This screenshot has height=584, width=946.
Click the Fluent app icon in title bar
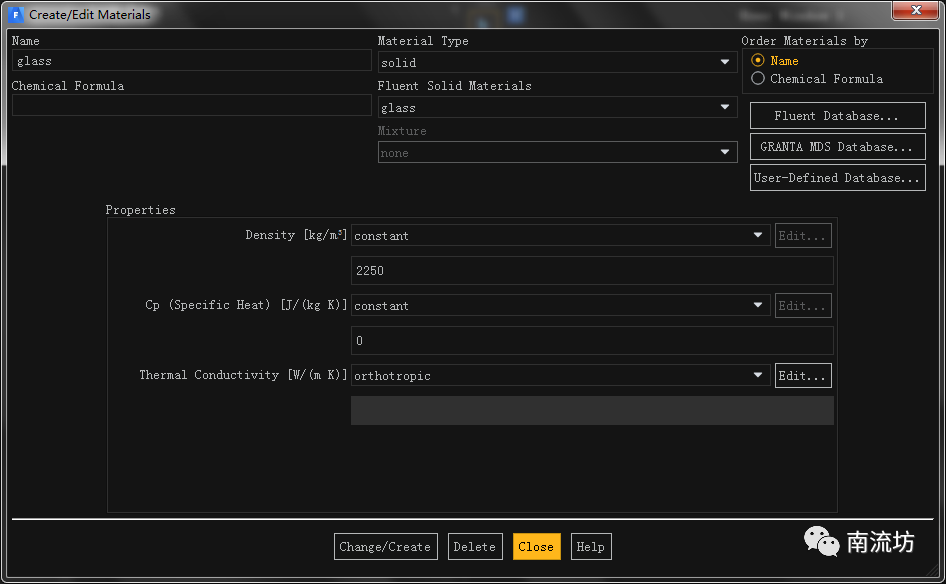(x=16, y=14)
